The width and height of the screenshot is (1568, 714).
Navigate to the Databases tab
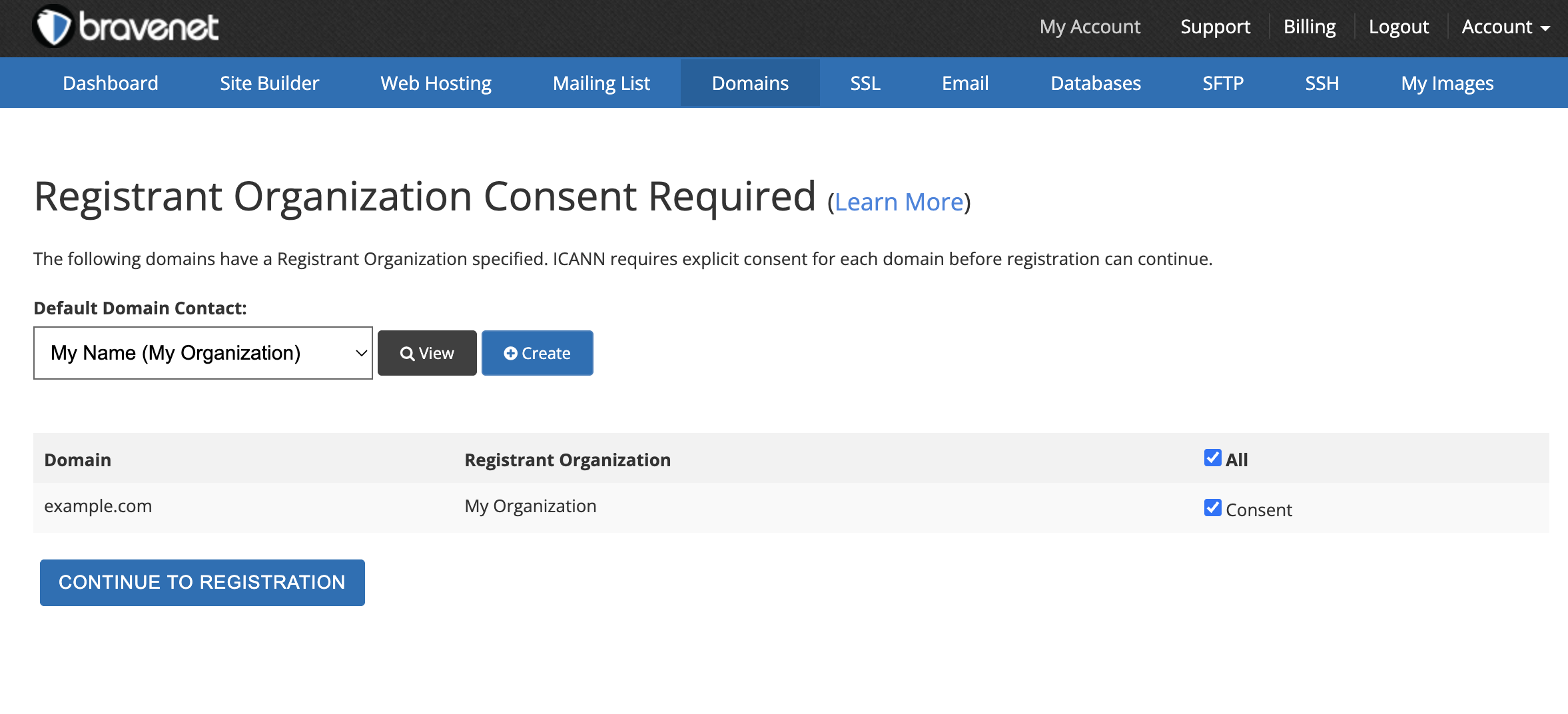pos(1095,83)
